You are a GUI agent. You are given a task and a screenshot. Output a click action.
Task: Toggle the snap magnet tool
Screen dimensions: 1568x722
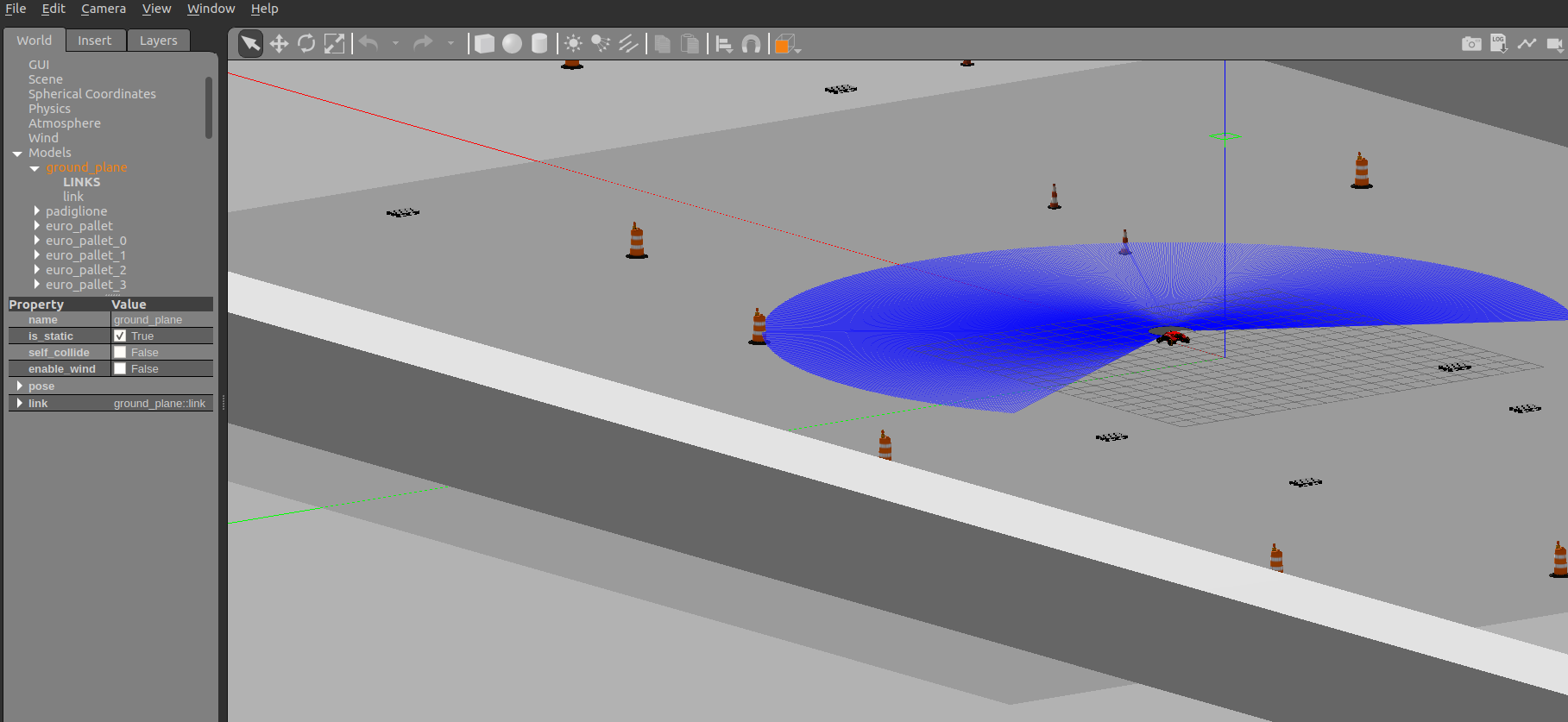click(x=752, y=43)
